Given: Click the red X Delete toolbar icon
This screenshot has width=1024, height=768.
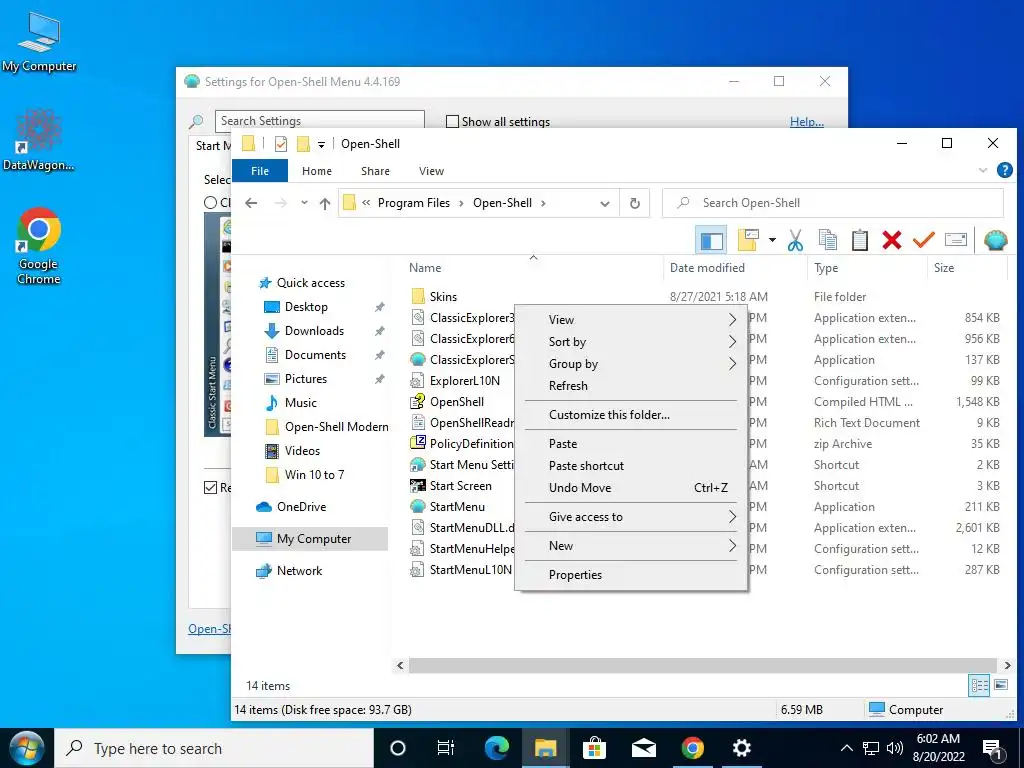Looking at the screenshot, I should [891, 240].
